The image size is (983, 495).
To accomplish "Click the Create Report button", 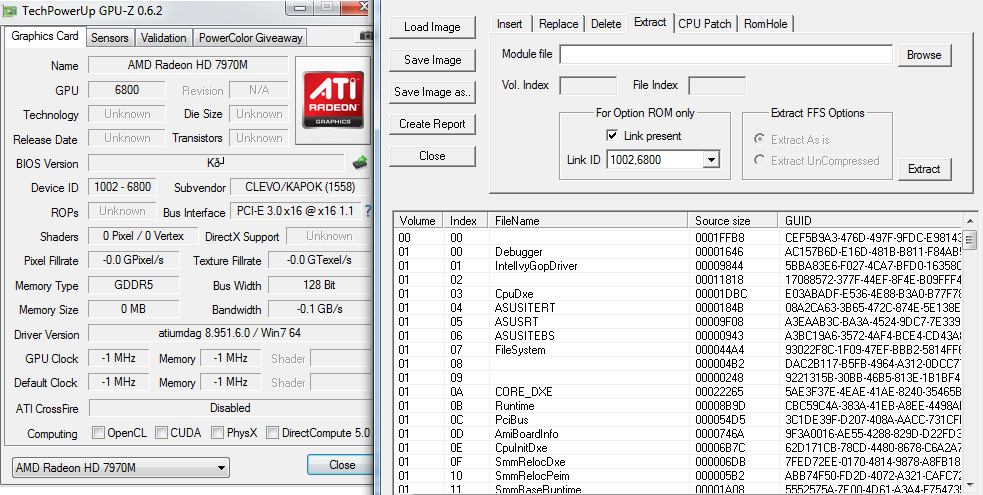I will (432, 123).
